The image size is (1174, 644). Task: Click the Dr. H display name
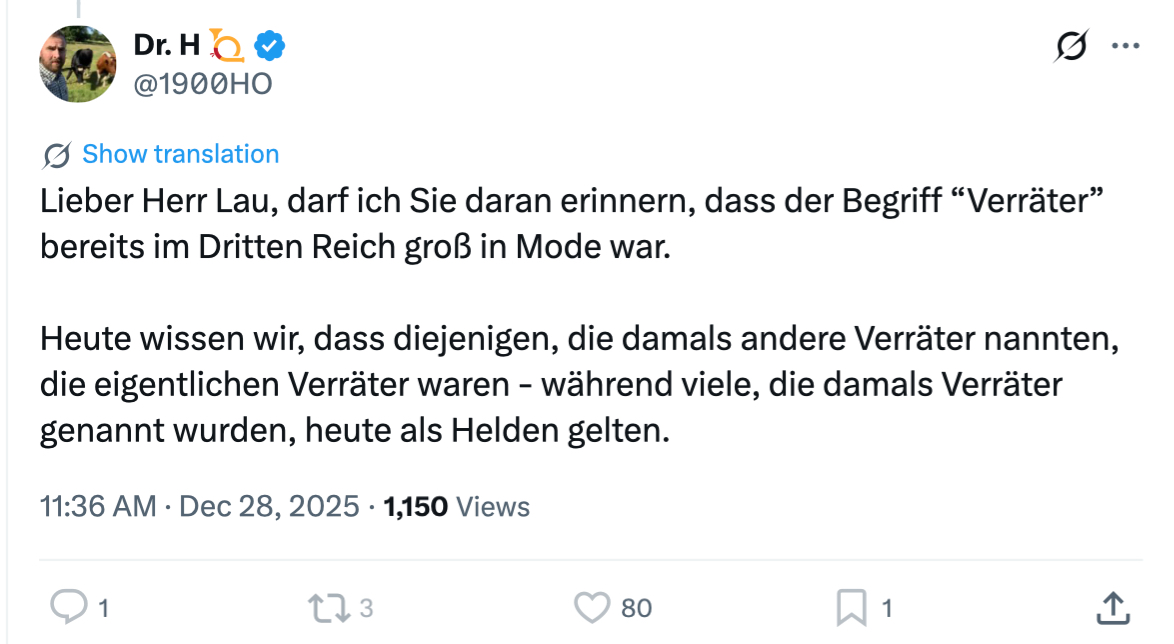pyautogui.click(x=166, y=44)
